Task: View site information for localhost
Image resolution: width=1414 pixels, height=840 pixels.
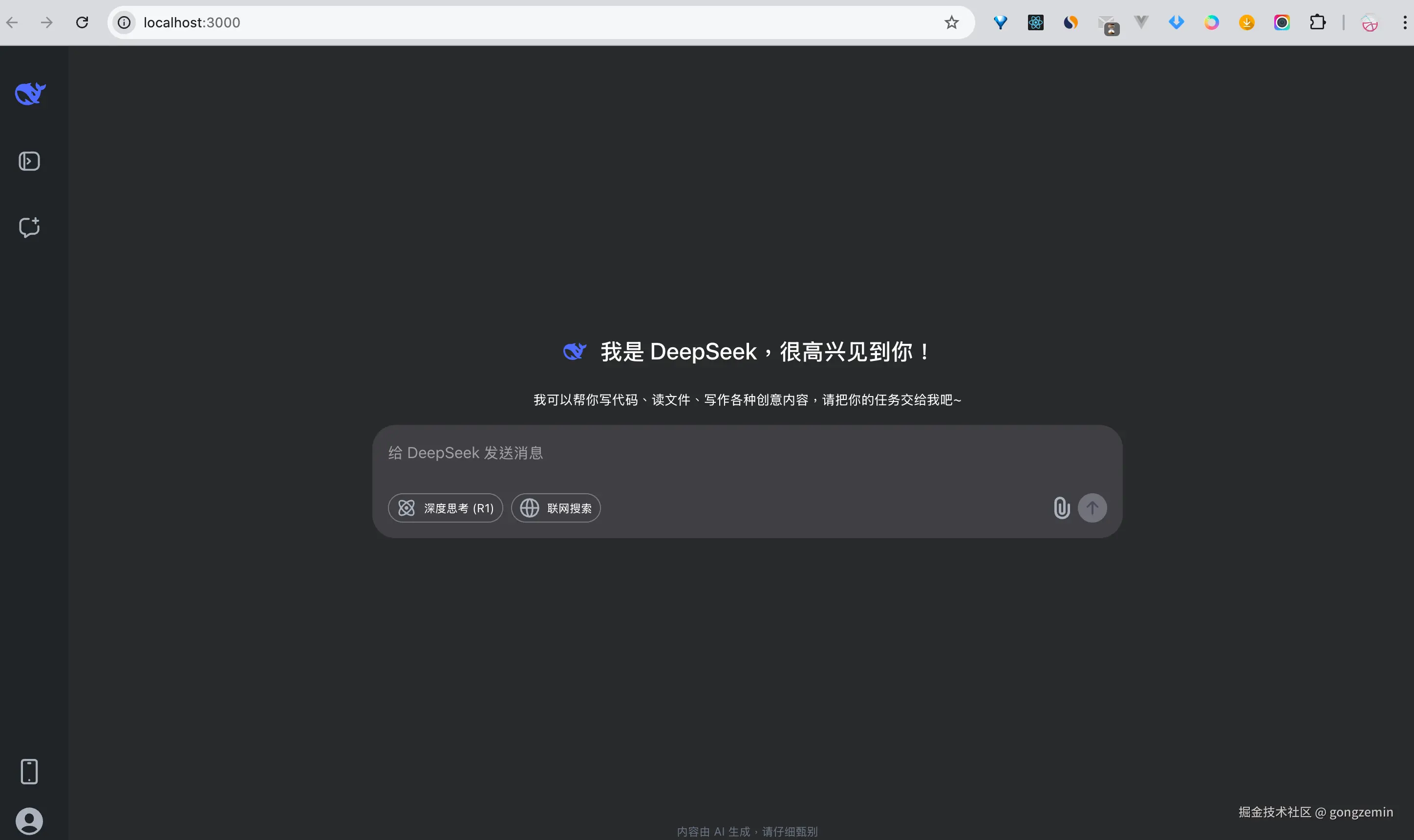Action: click(124, 22)
